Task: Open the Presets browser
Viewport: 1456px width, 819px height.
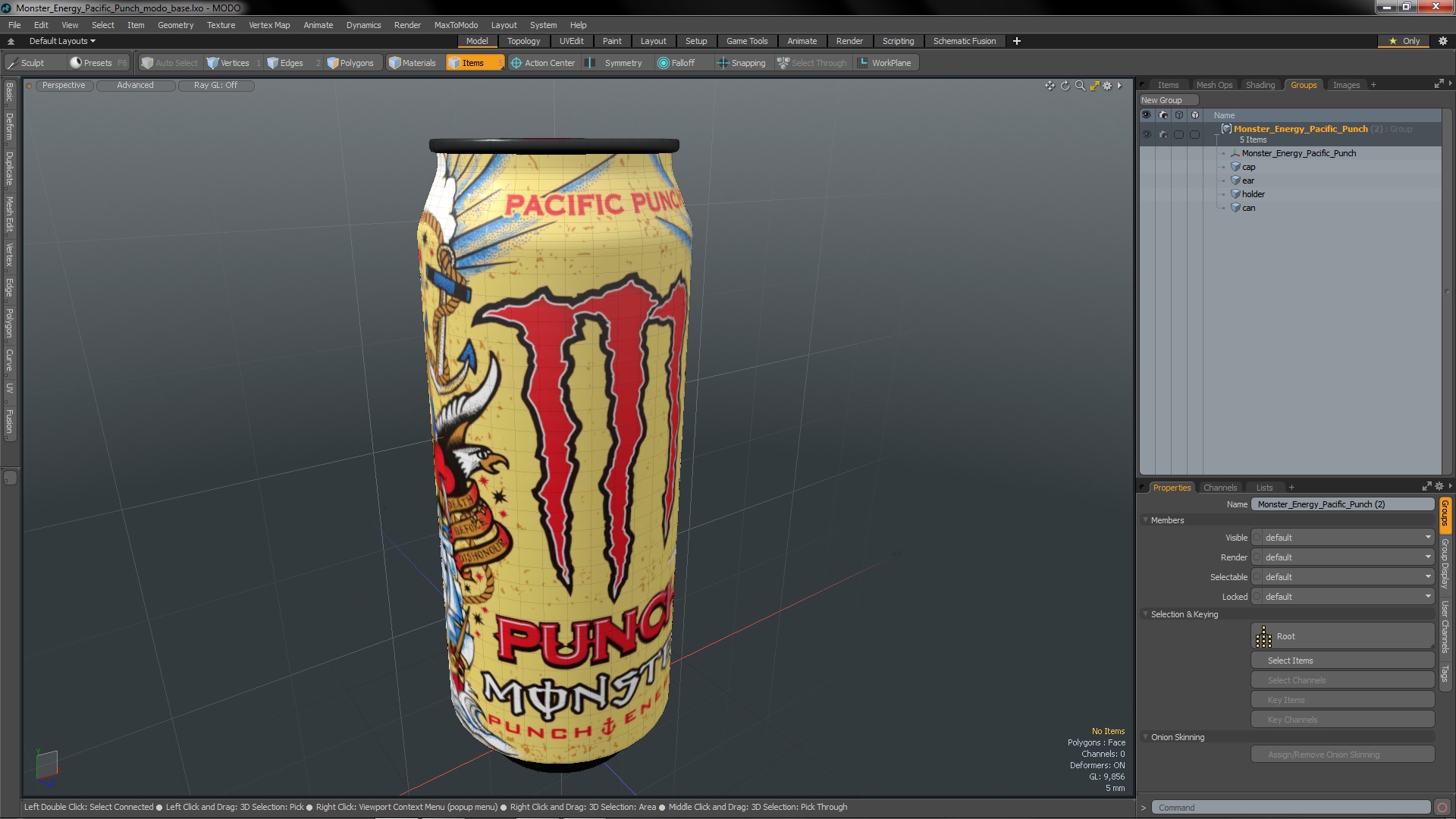Action: coord(99,63)
